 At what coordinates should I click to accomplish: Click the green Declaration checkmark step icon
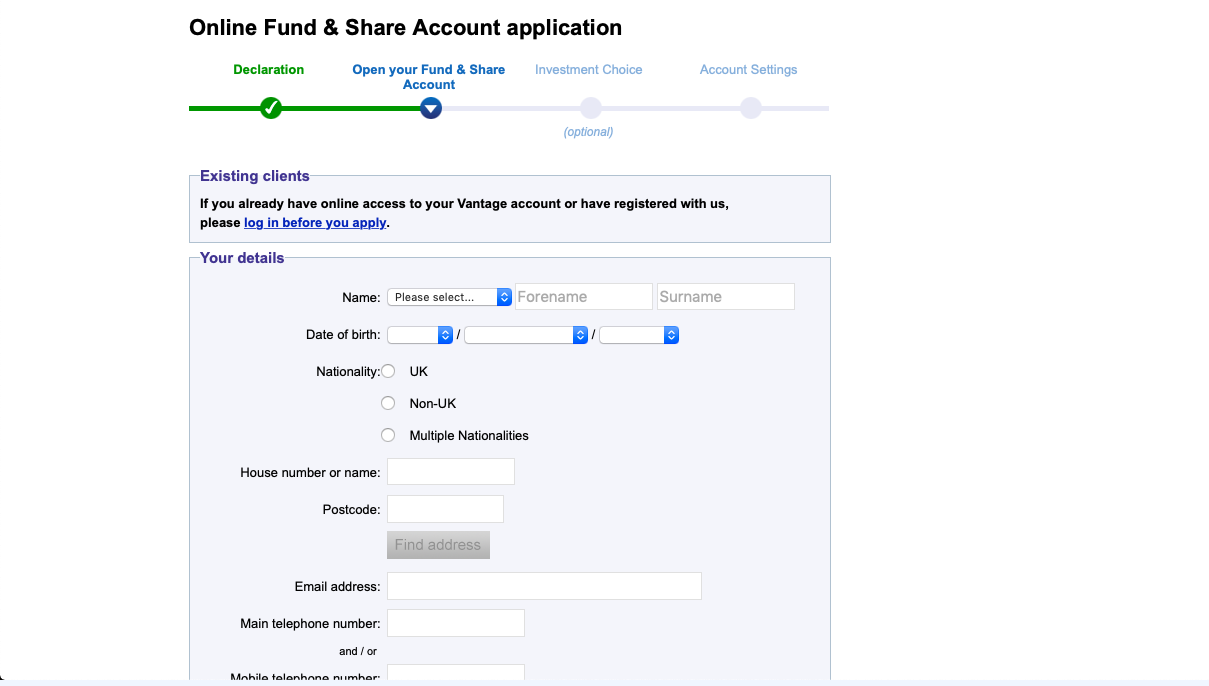pyautogui.click(x=270, y=108)
